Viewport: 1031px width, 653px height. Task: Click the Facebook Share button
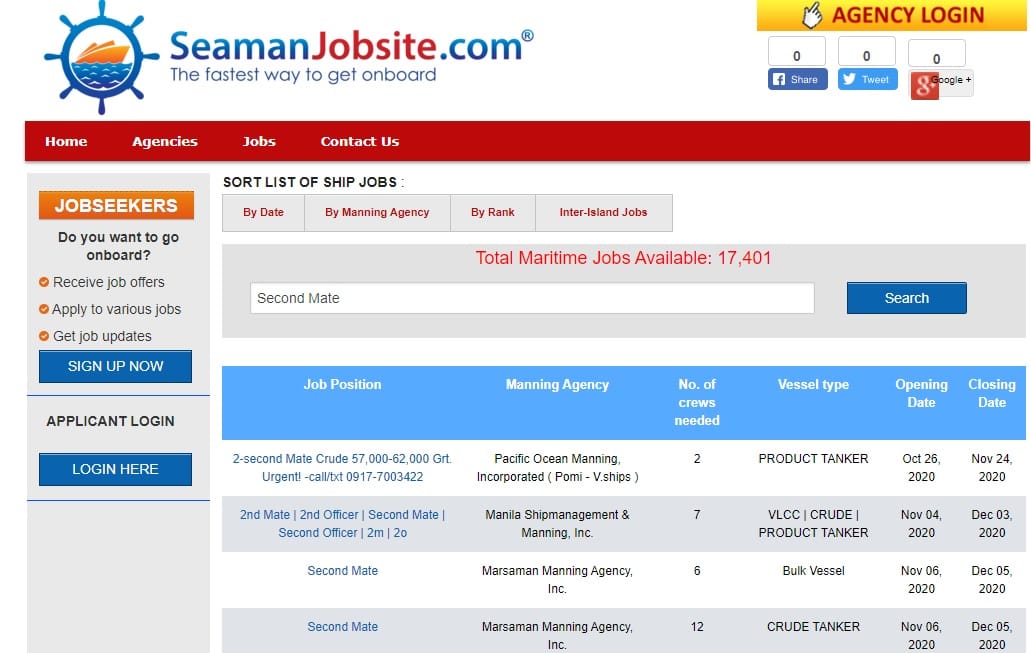[x=798, y=80]
